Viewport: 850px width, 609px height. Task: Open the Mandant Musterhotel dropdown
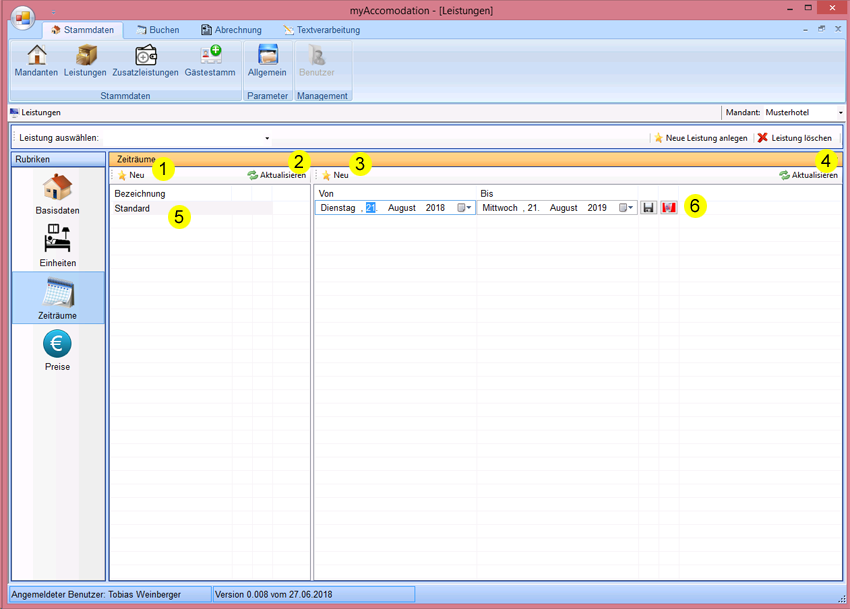(840, 113)
